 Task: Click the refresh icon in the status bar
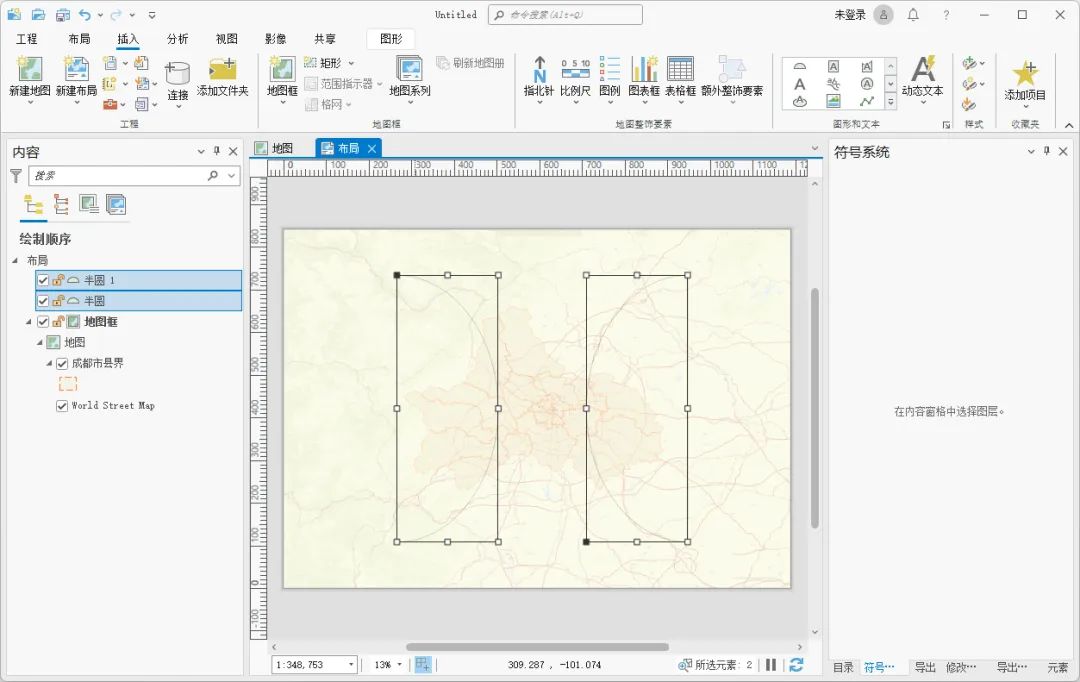796,665
